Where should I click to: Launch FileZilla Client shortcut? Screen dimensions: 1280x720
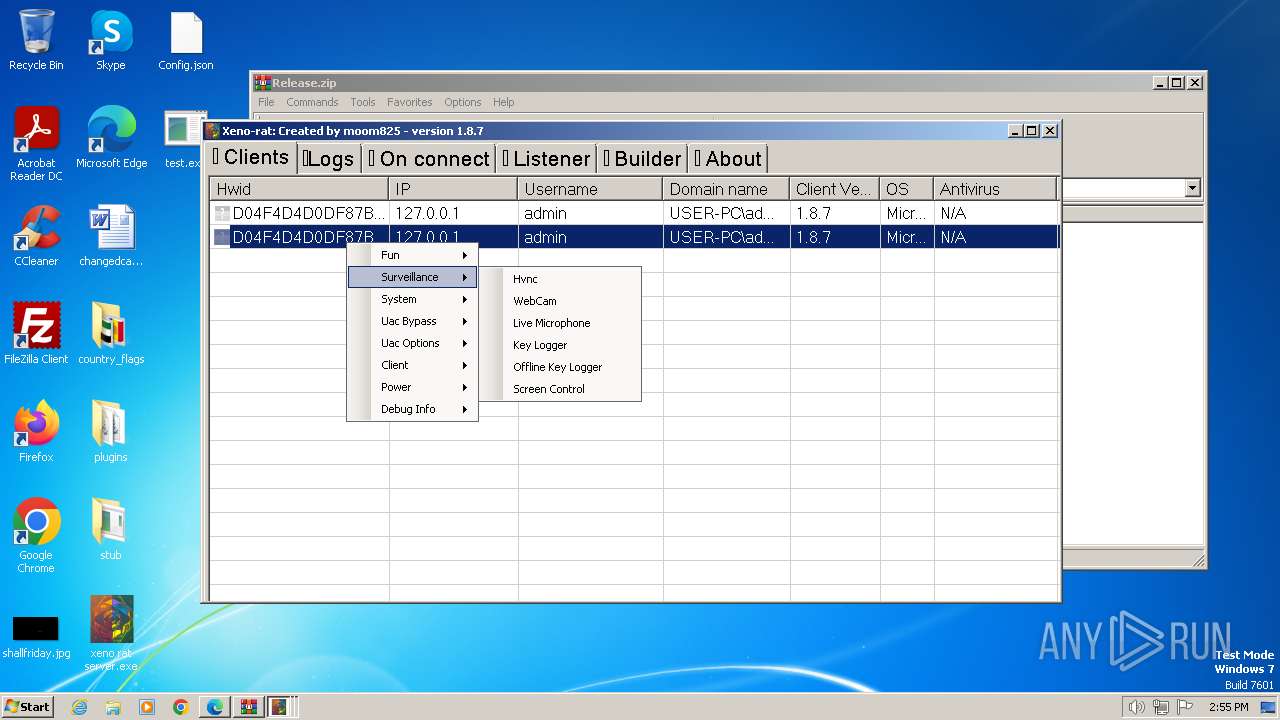coord(36,334)
